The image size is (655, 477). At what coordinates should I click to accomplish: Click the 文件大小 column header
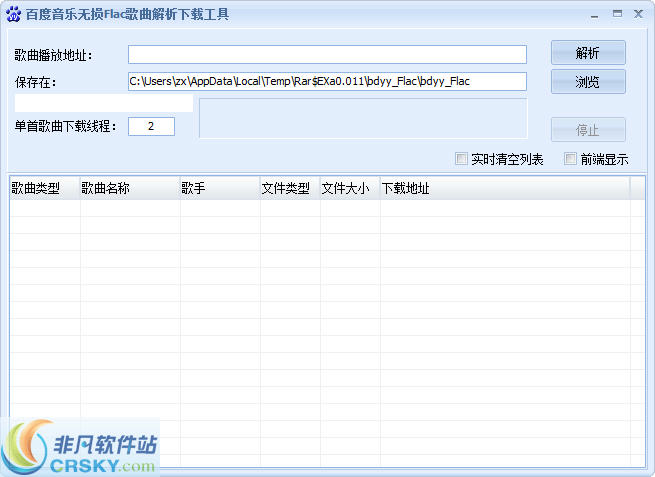tap(350, 188)
